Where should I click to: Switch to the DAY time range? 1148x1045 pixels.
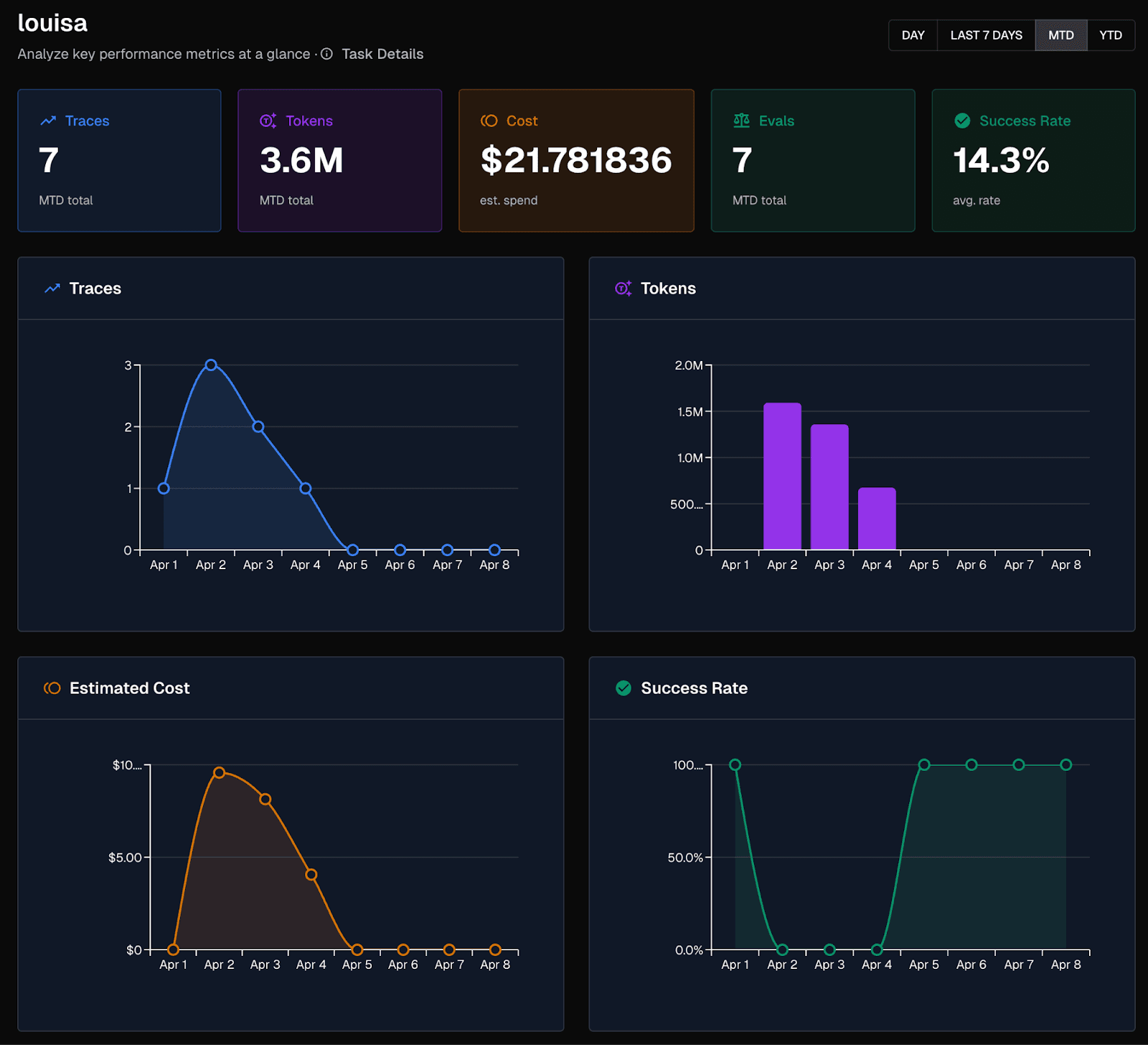tap(913, 35)
